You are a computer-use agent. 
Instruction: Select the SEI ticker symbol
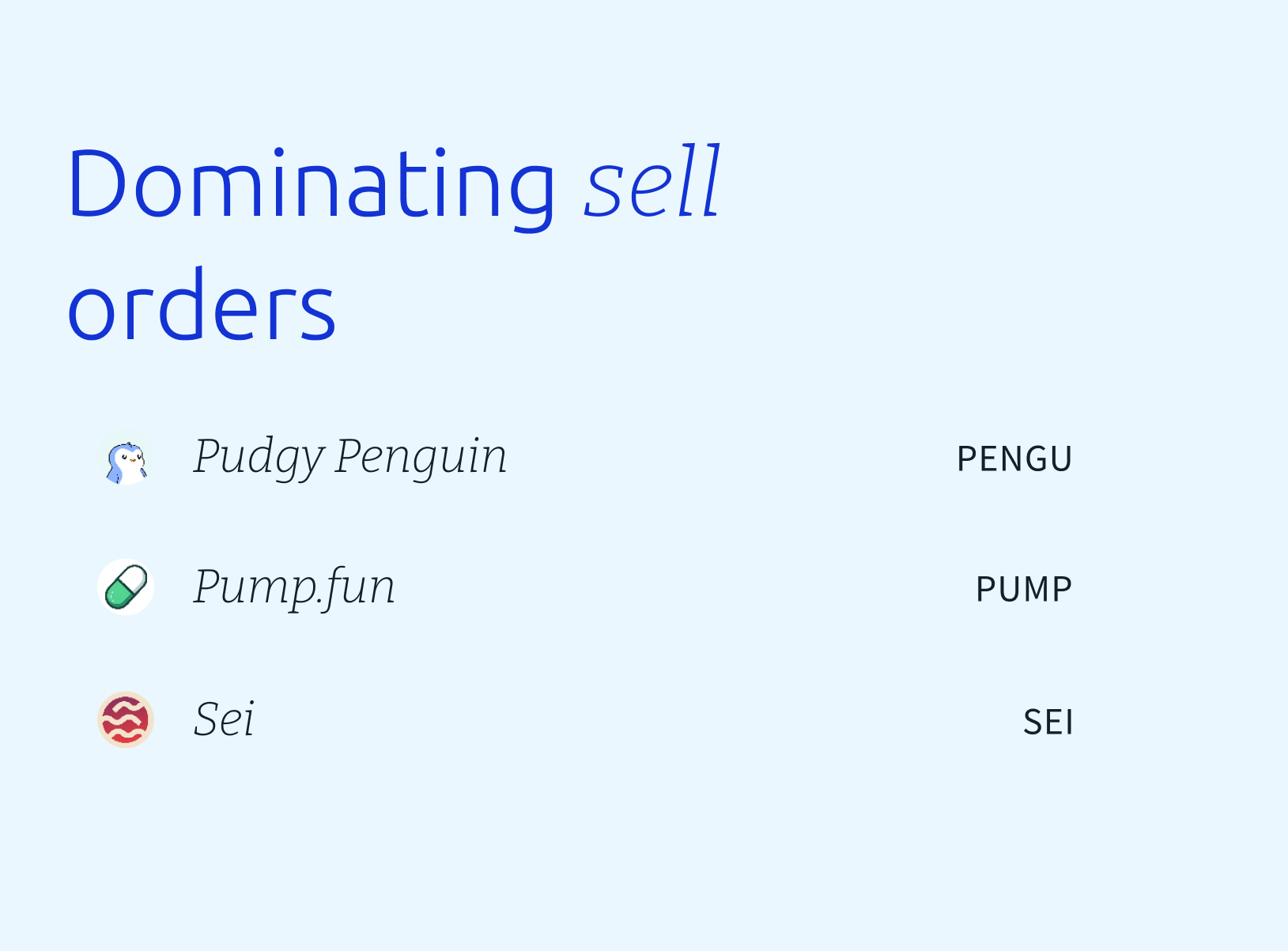(1048, 723)
